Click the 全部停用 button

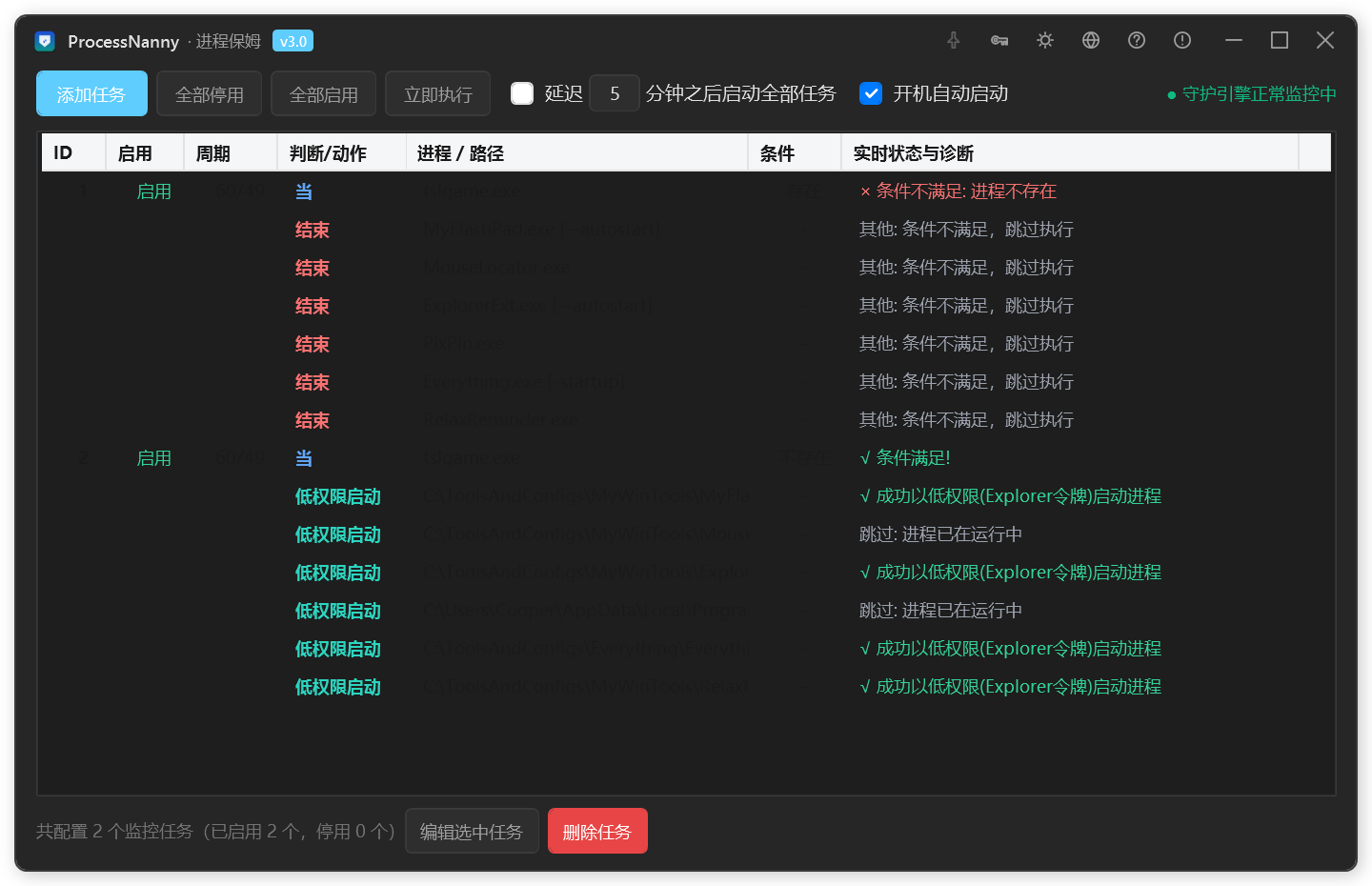210,93
